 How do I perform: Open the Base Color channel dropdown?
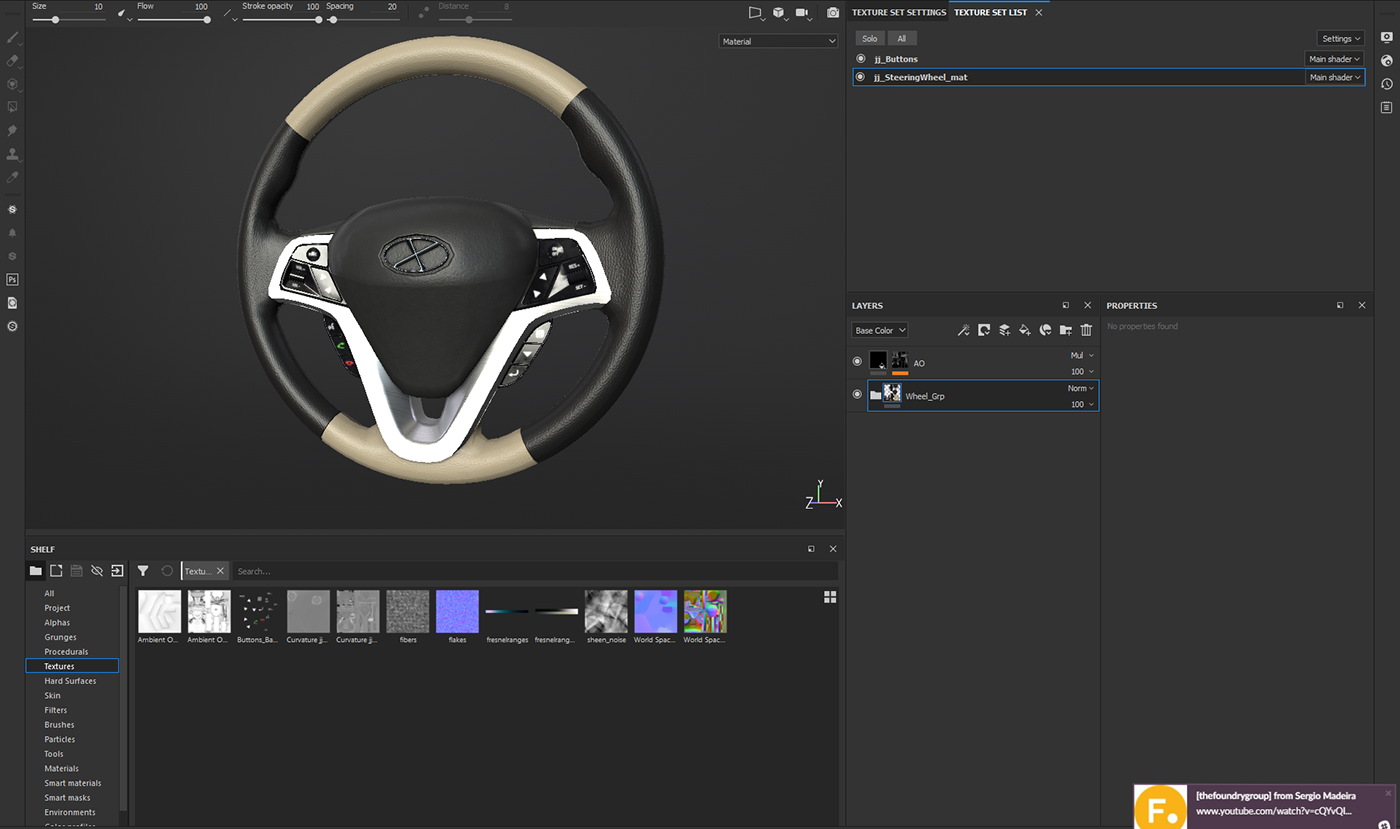tap(880, 330)
